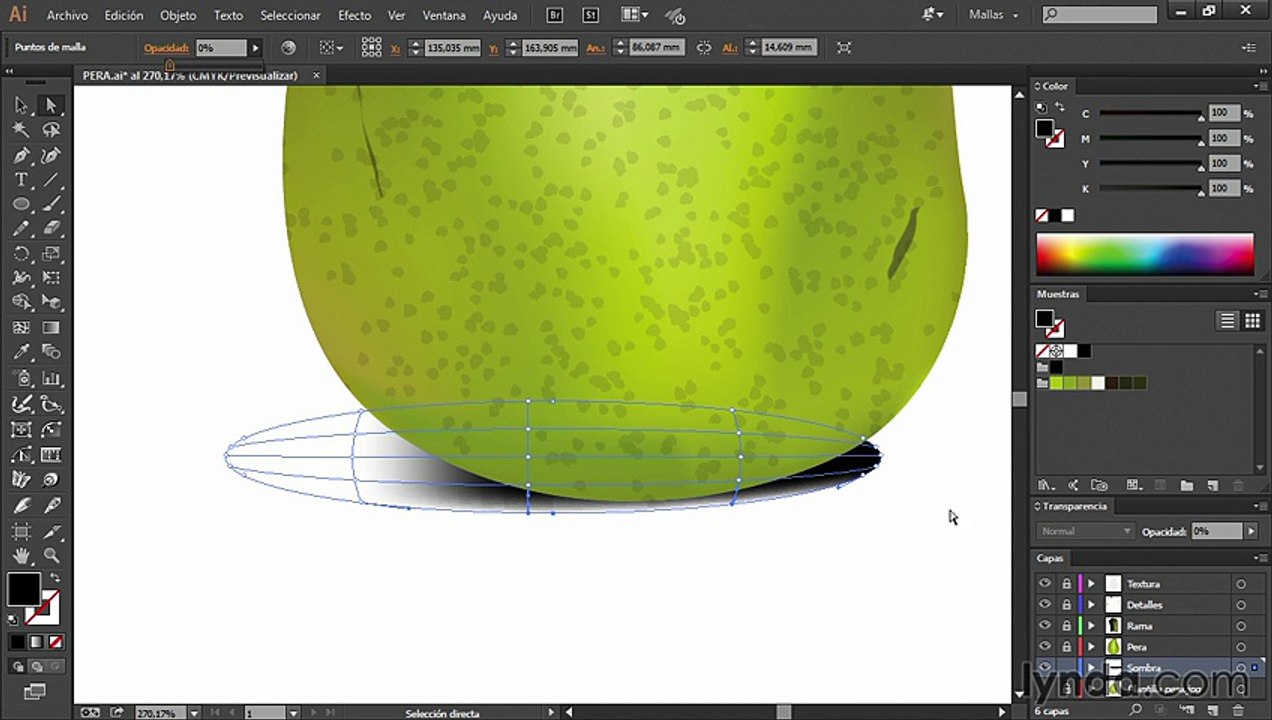Image resolution: width=1272 pixels, height=720 pixels.
Task: Hide the Detalles layer
Action: pos(1045,605)
